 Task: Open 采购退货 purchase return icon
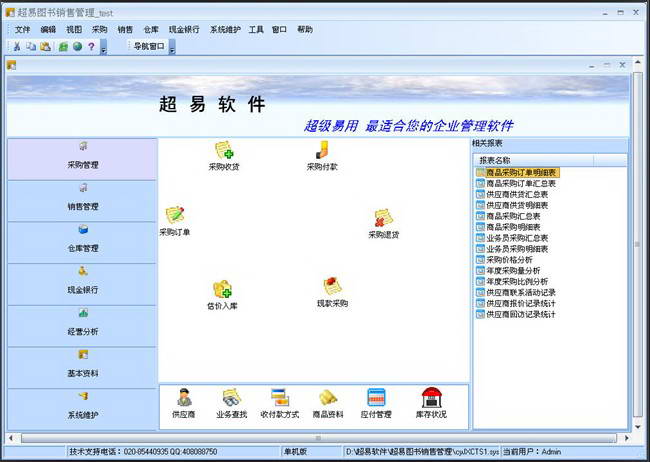pos(383,224)
